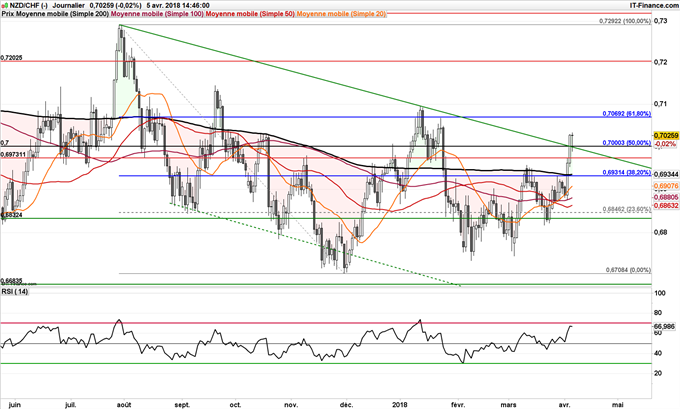Viewport: 680px width, 409px height.
Task: Click the avr. label on time axis
Action: [565, 405]
